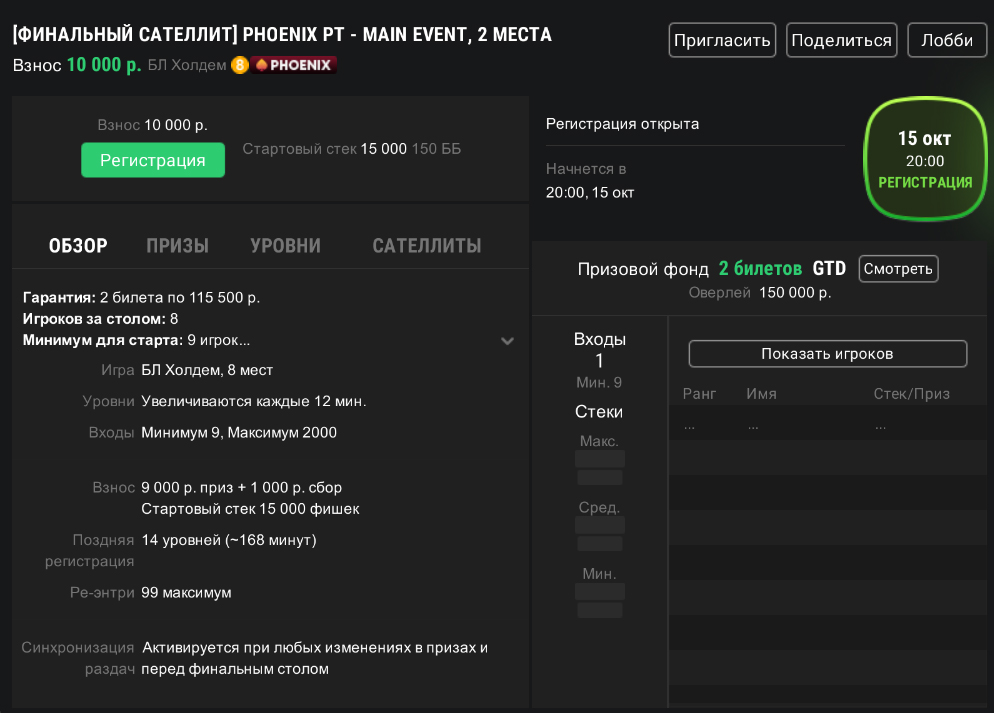Show the player list with Показать игроков
This screenshot has height=713, width=994.
point(827,354)
